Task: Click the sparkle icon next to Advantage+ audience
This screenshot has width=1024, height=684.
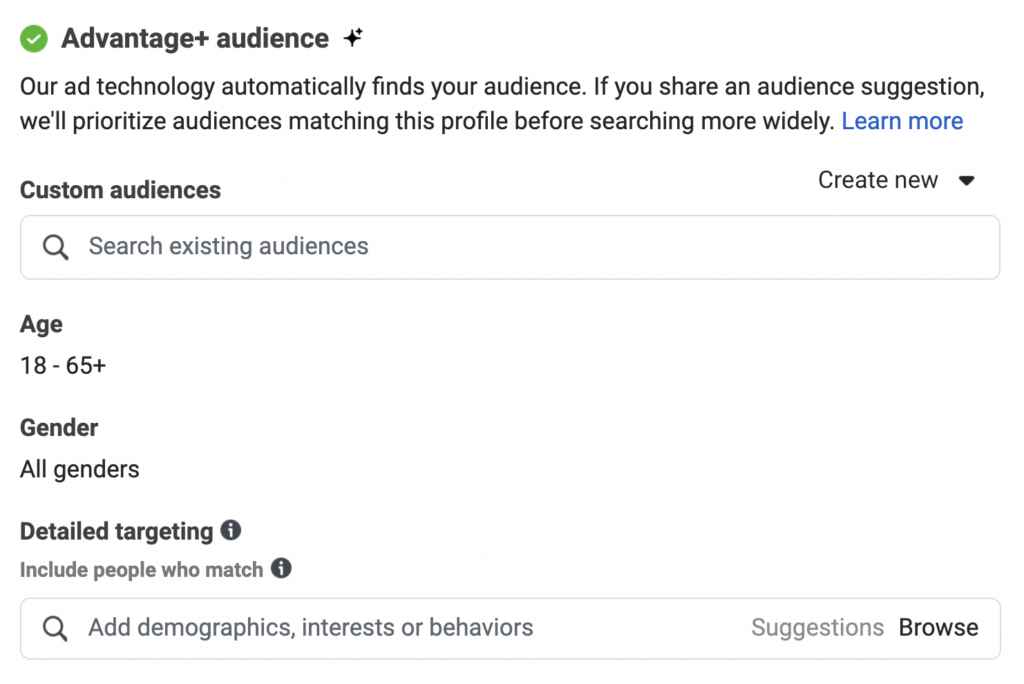Action: tap(352, 36)
